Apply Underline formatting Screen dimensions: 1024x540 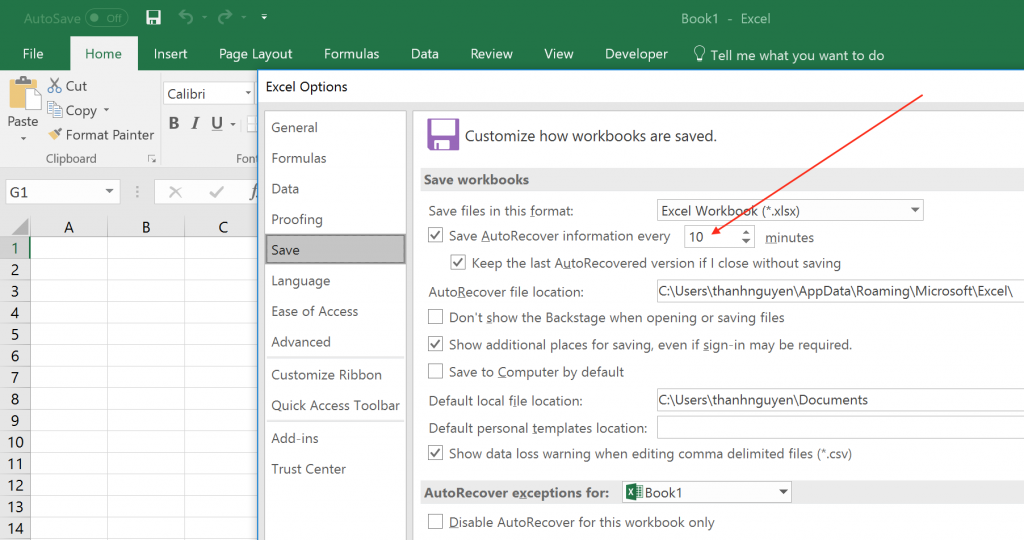click(x=217, y=123)
